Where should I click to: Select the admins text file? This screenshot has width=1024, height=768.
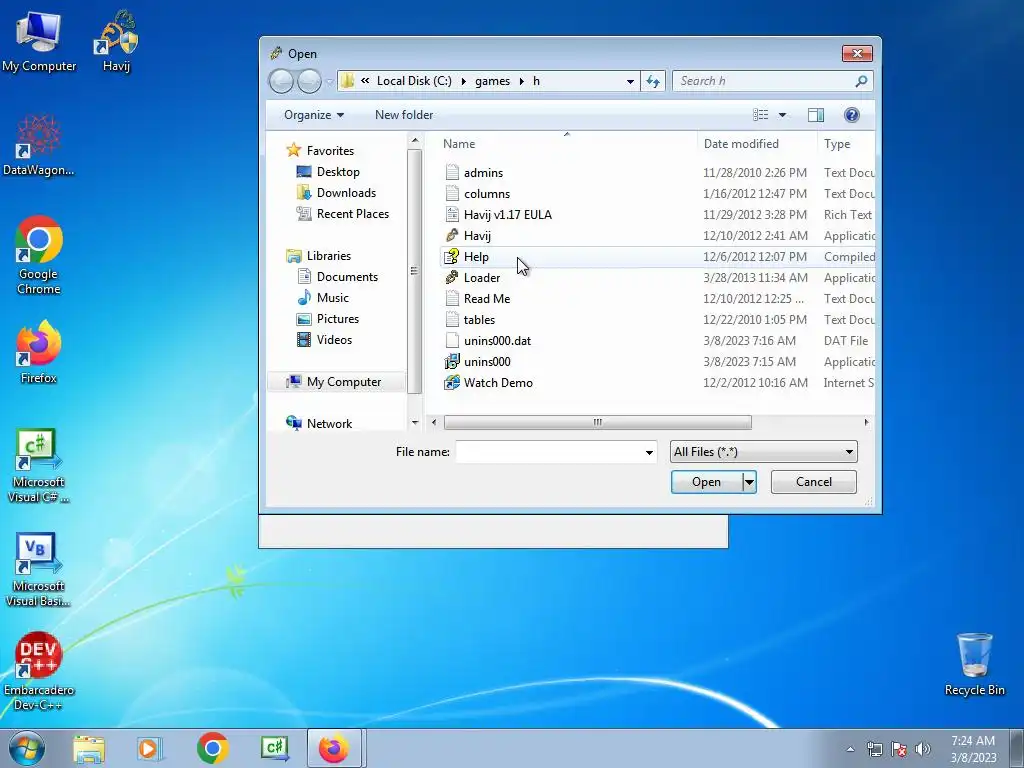tap(474, 172)
